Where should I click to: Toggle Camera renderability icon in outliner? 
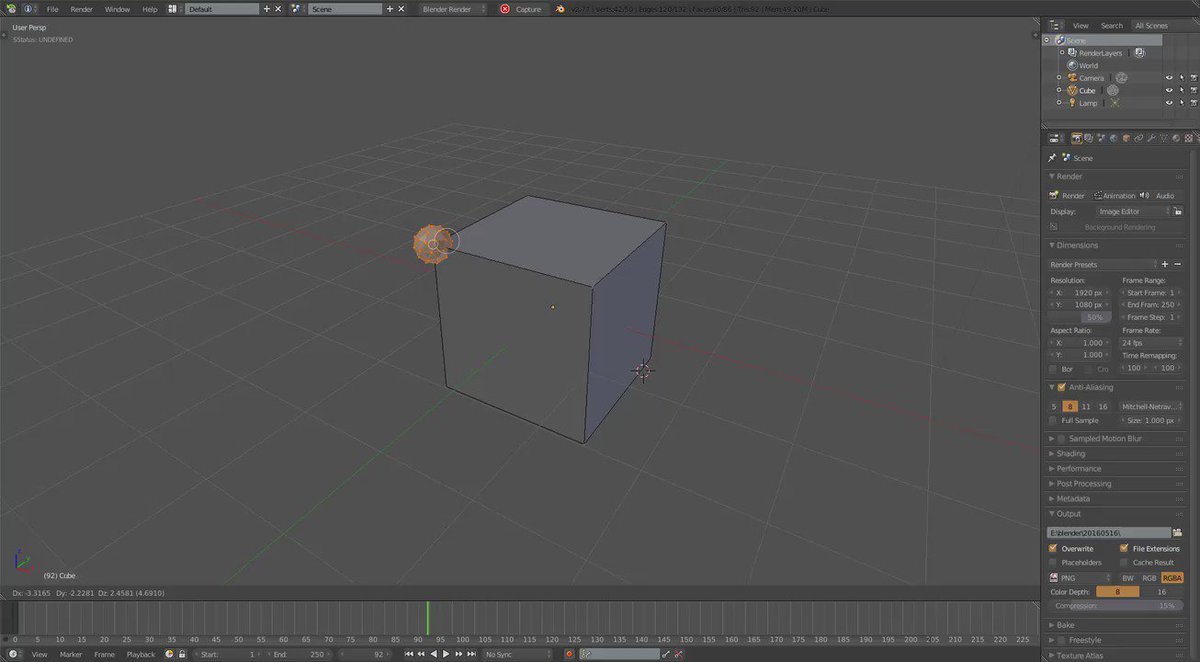[x=1194, y=78]
